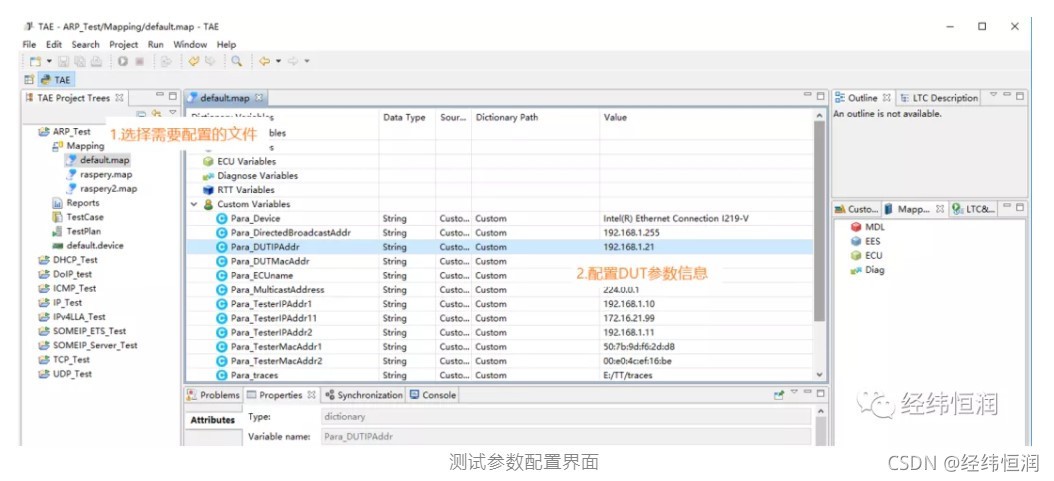Viewport: 1054px width, 481px height.
Task: Select the TAE Project Trees tab
Action: [74, 98]
